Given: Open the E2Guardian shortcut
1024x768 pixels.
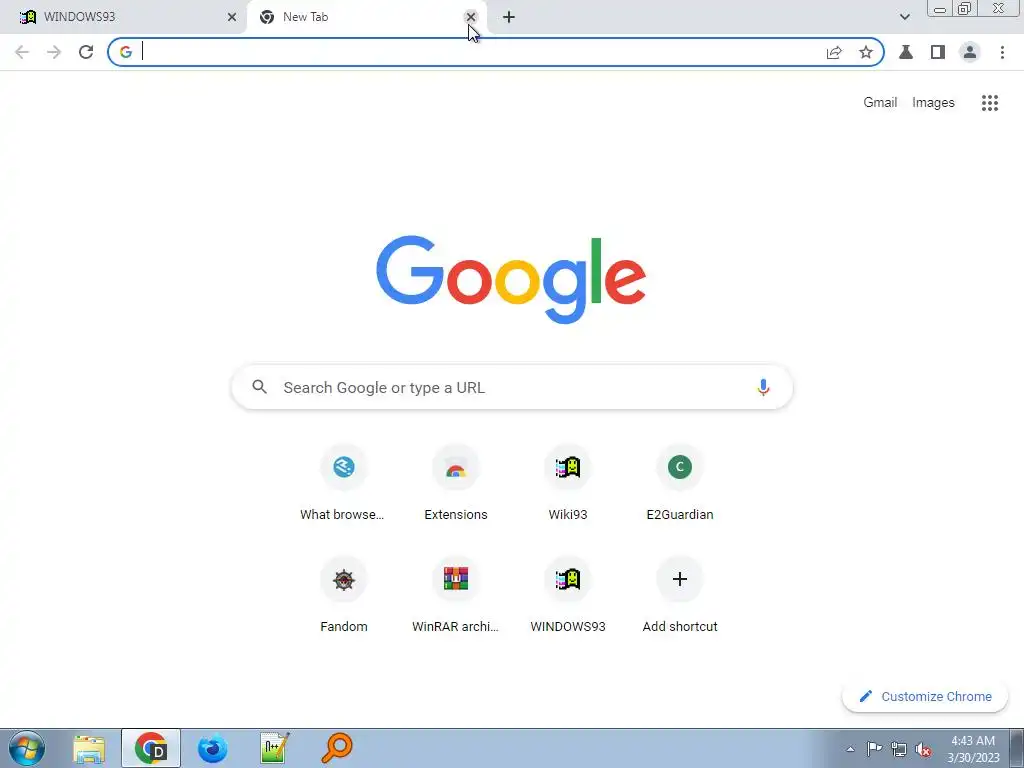Looking at the screenshot, I should [680, 483].
